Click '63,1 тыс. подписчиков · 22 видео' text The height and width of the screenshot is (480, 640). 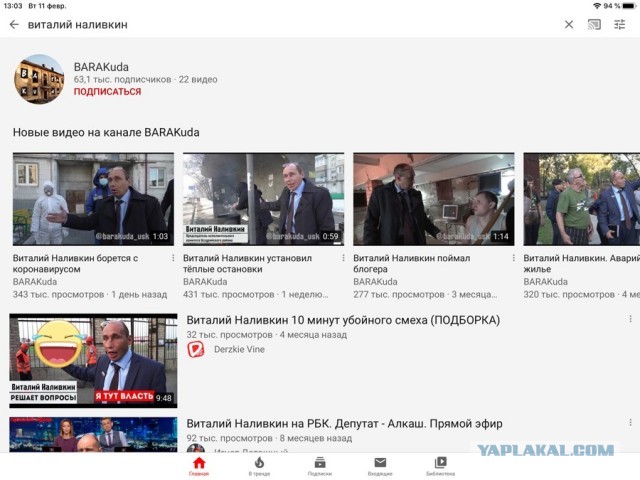(x=145, y=79)
